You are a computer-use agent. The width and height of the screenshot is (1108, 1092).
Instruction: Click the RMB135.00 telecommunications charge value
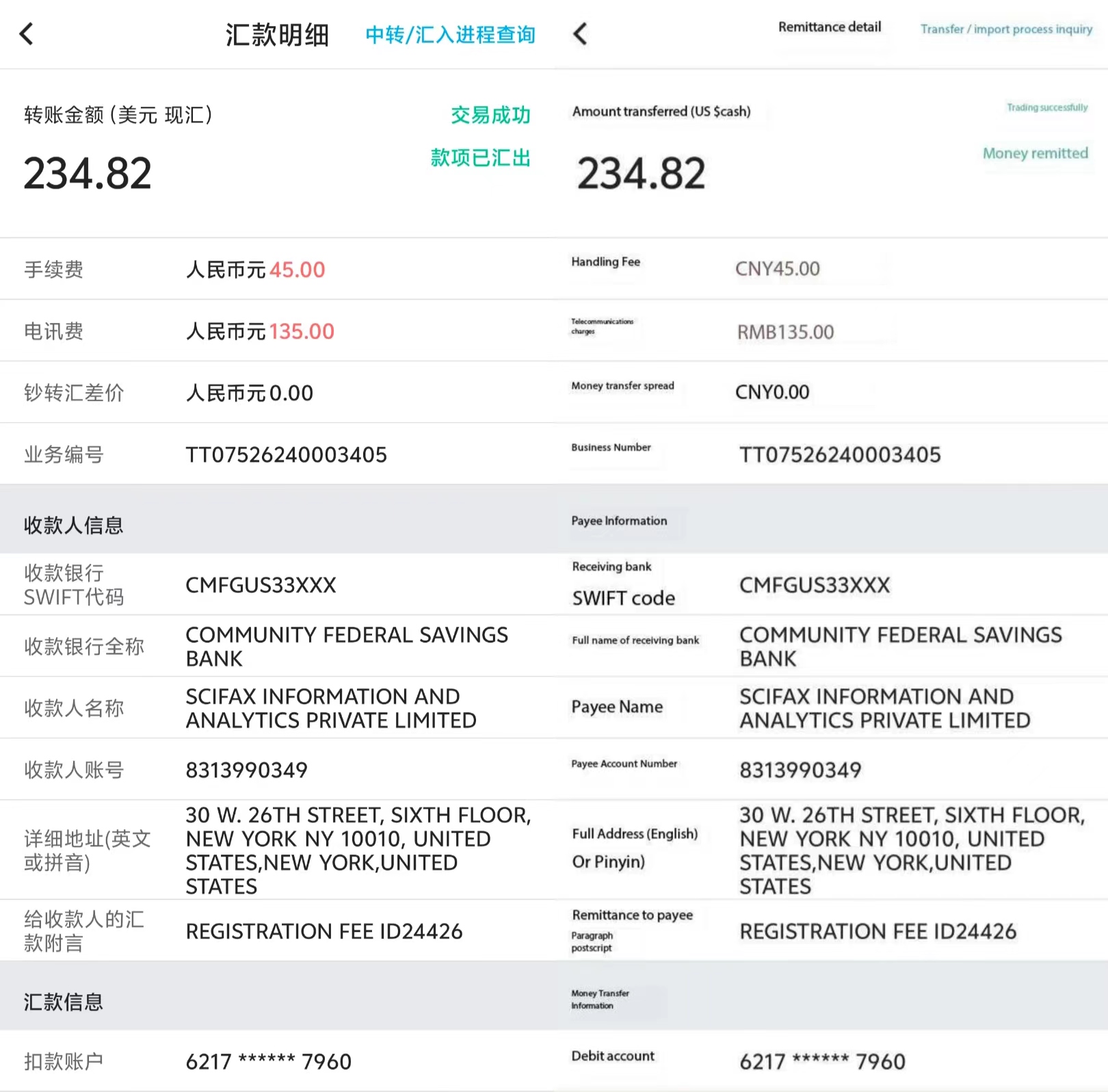[785, 332]
